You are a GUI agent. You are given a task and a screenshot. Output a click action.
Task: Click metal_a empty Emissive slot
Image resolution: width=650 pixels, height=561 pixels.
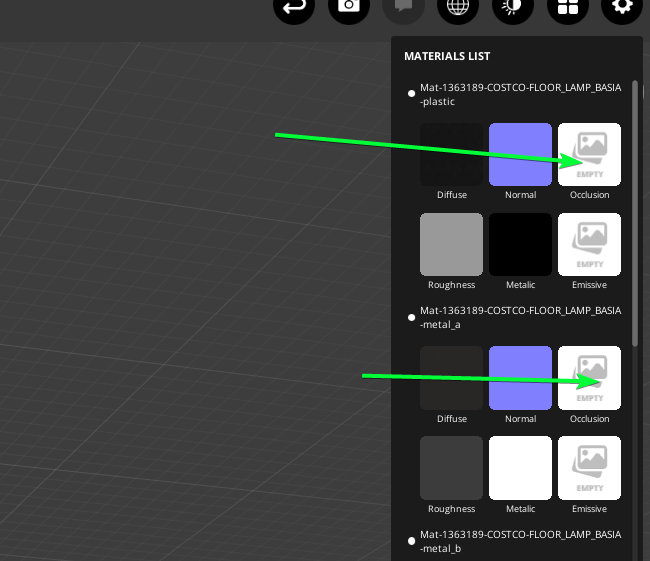[589, 468]
